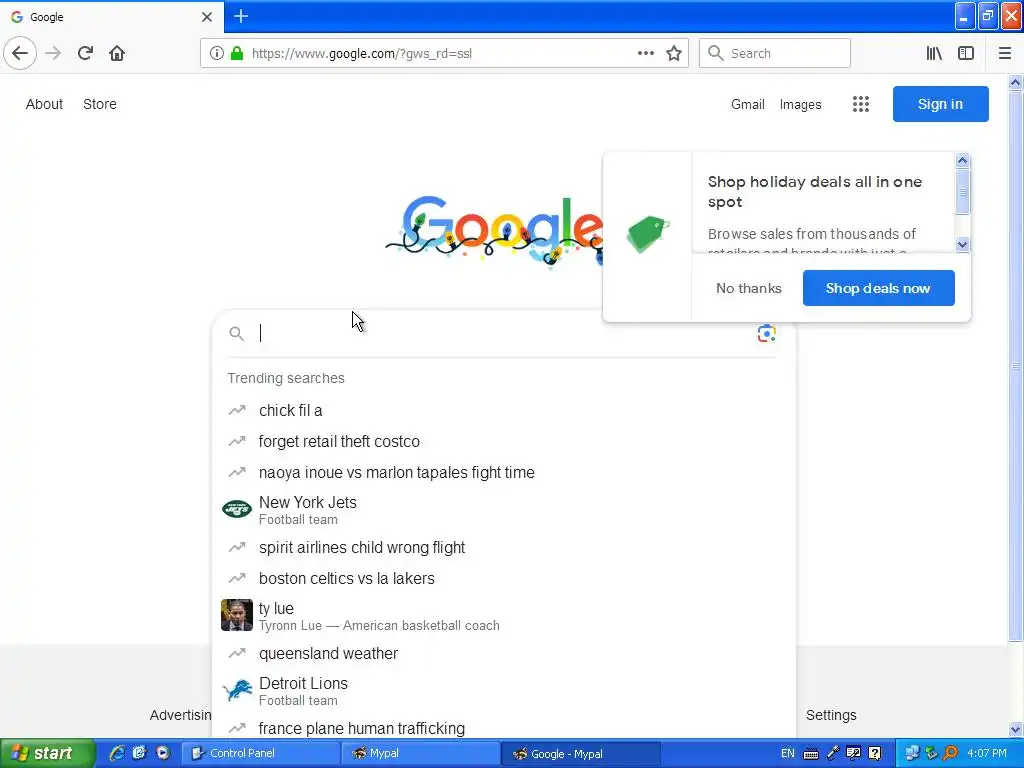Click the network computers tray icon
Screen dimensions: 1024x768
click(x=912, y=754)
